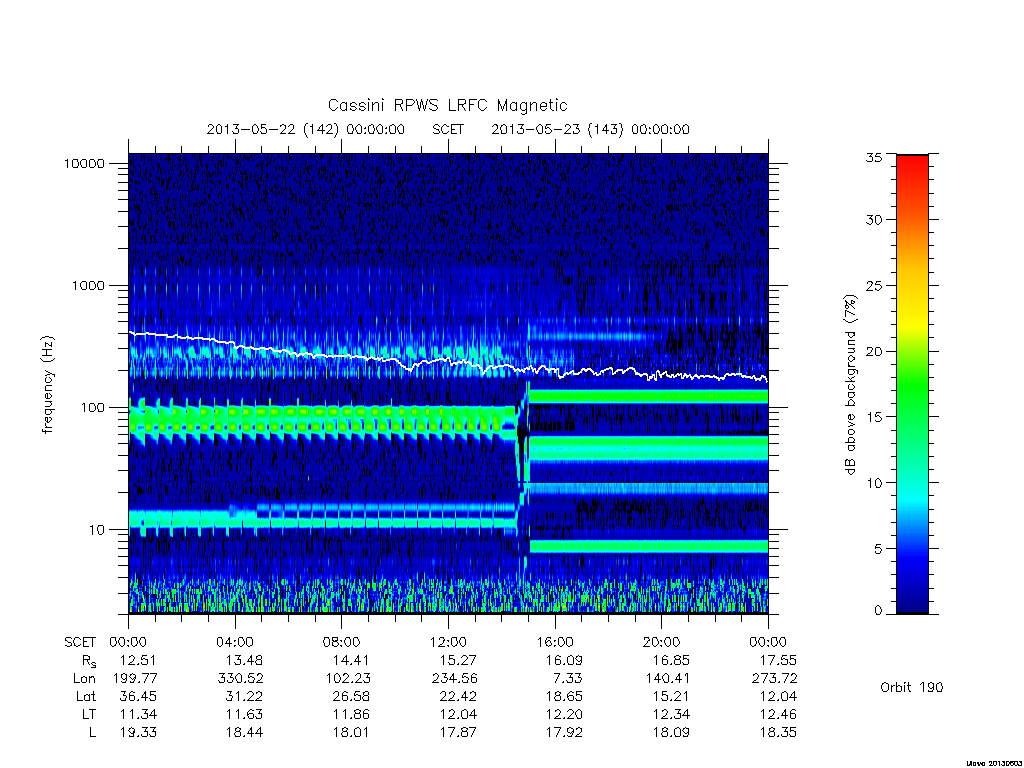
Task: Click the dB above background colorbar title
Action: pos(850,385)
